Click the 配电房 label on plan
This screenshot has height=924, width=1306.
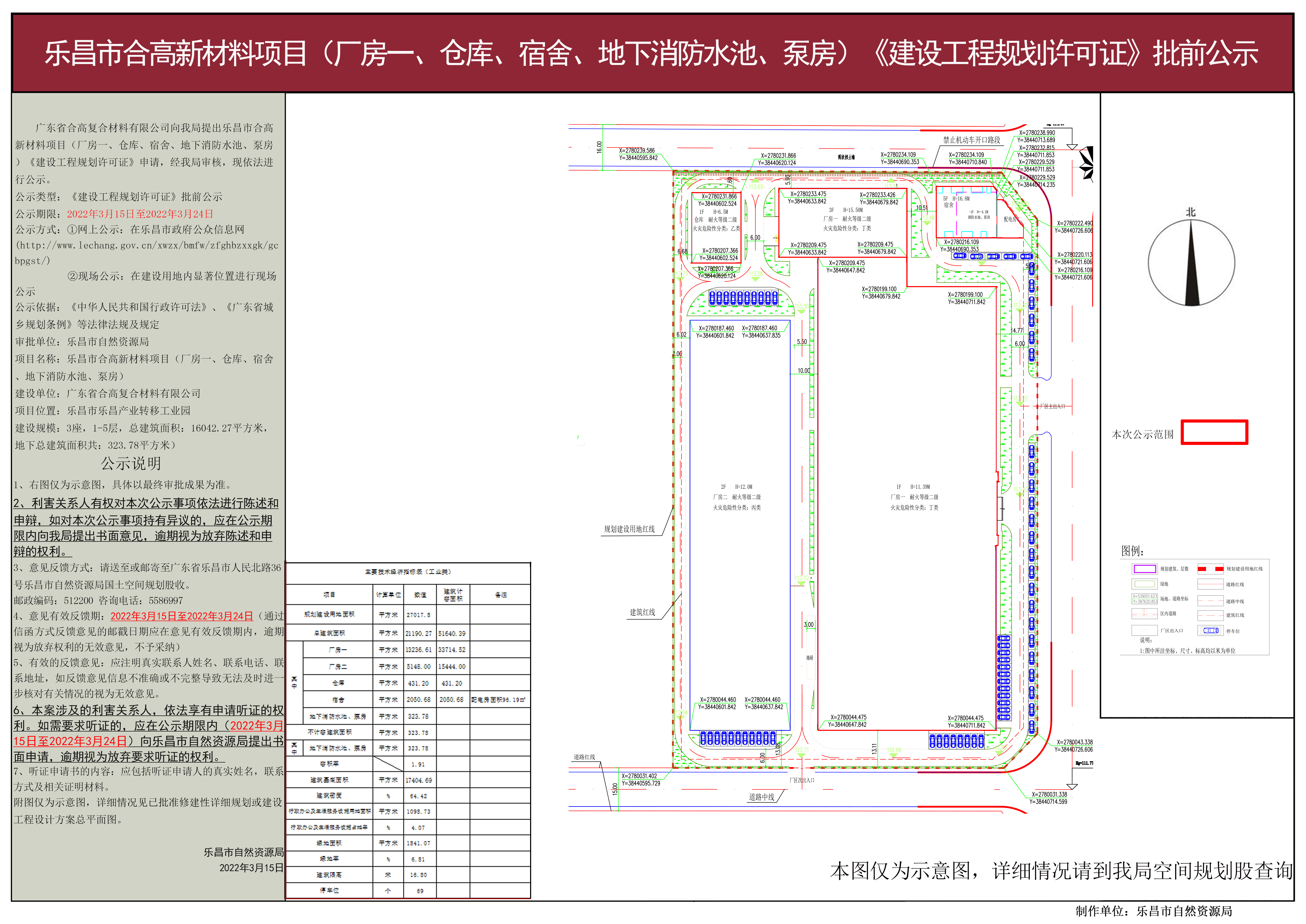coord(1010,219)
